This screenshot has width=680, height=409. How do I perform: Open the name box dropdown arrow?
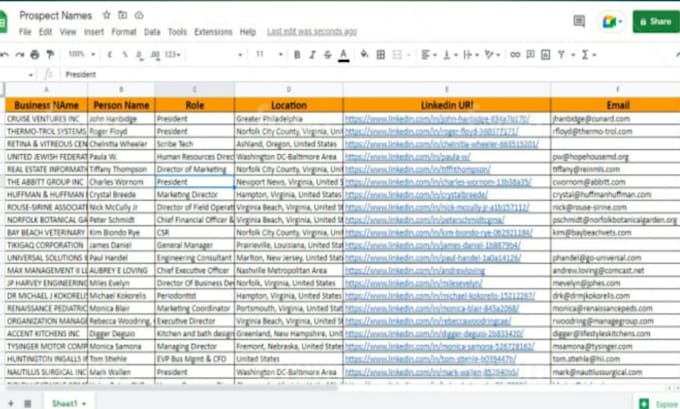click(30, 75)
